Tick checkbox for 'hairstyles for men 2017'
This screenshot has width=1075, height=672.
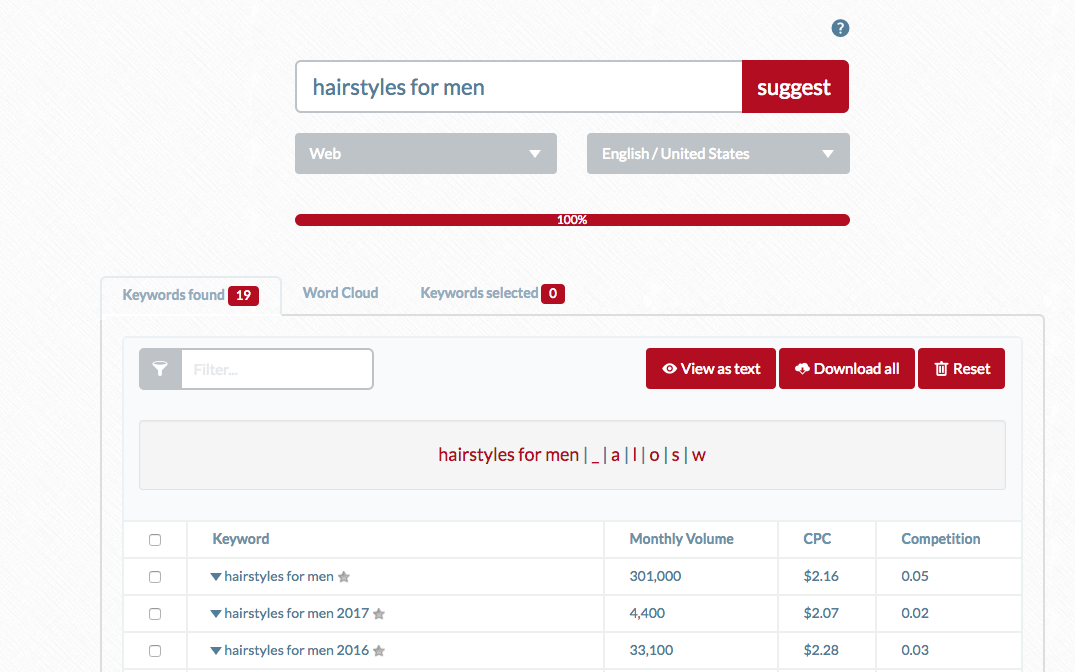click(155, 614)
